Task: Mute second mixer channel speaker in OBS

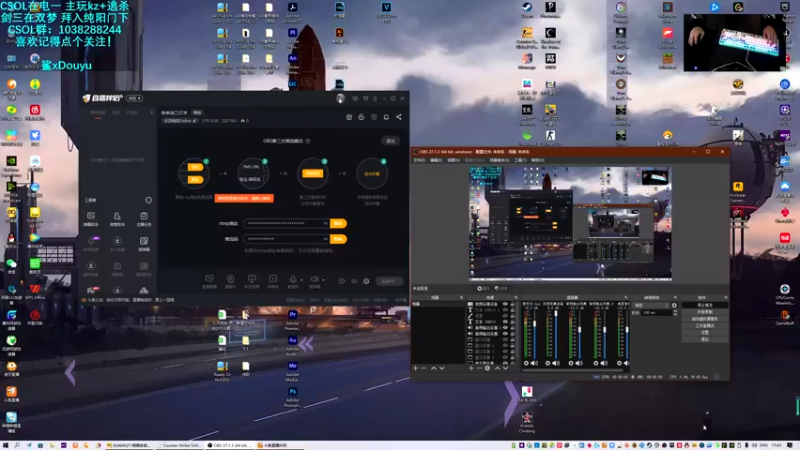Action: [x=556, y=363]
